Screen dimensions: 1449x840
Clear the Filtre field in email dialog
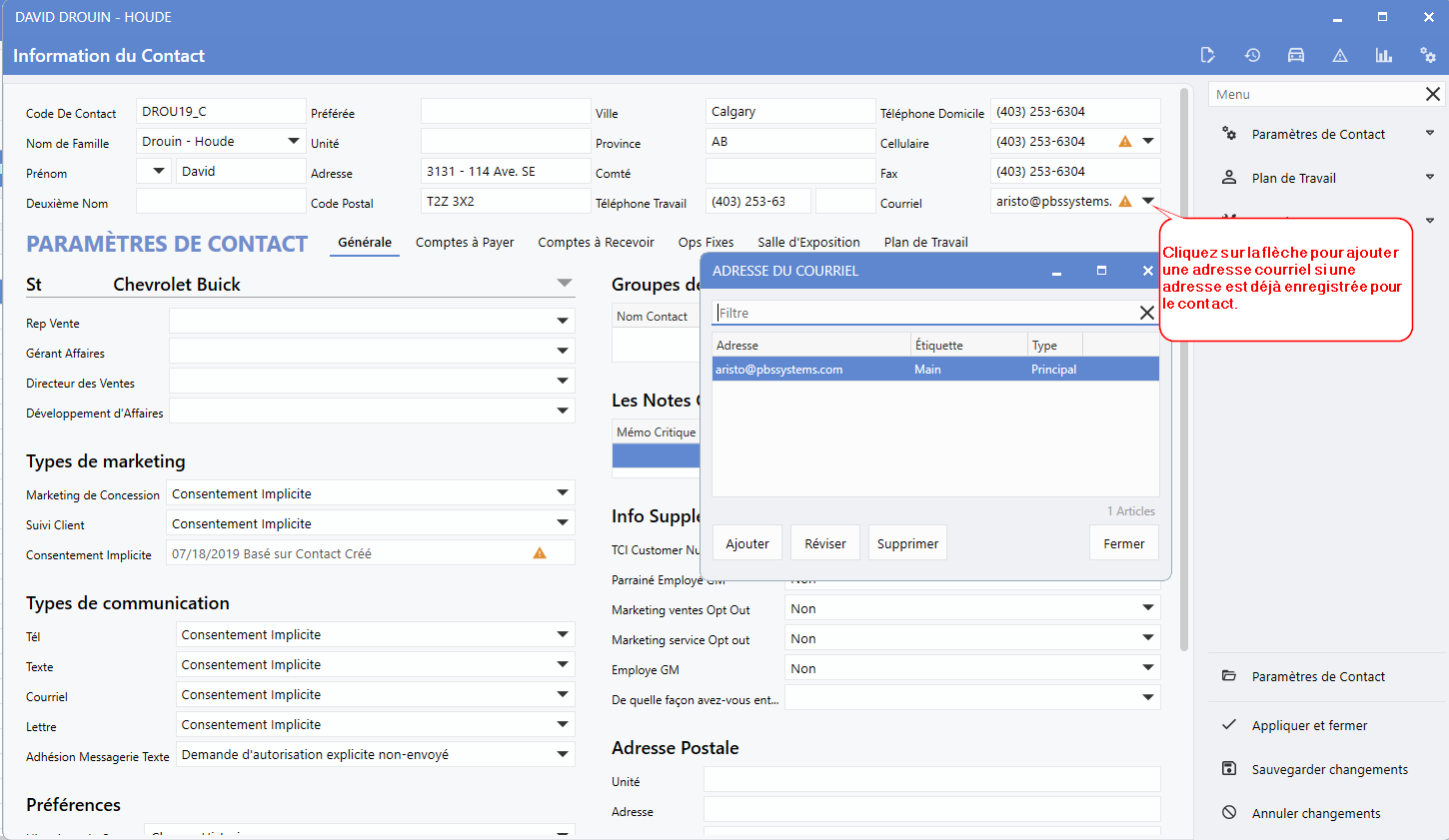[1147, 313]
